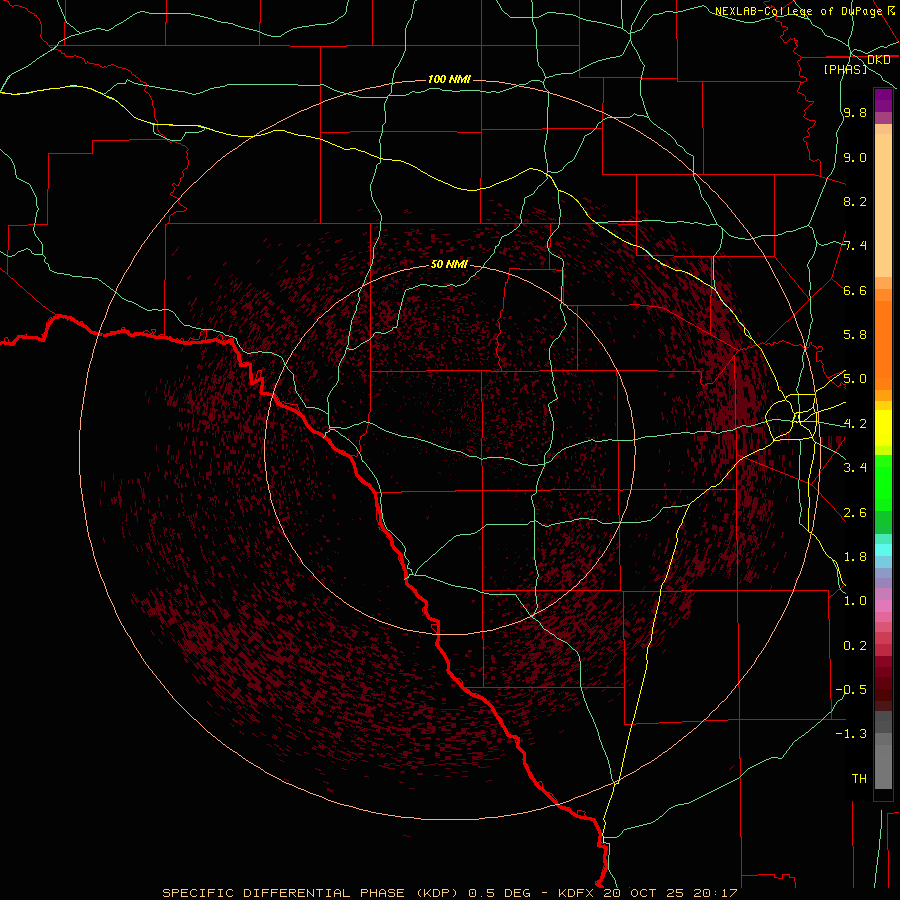Pick the bright yellow band of the color bar
Screen dimensions: 900x900
coord(883,428)
